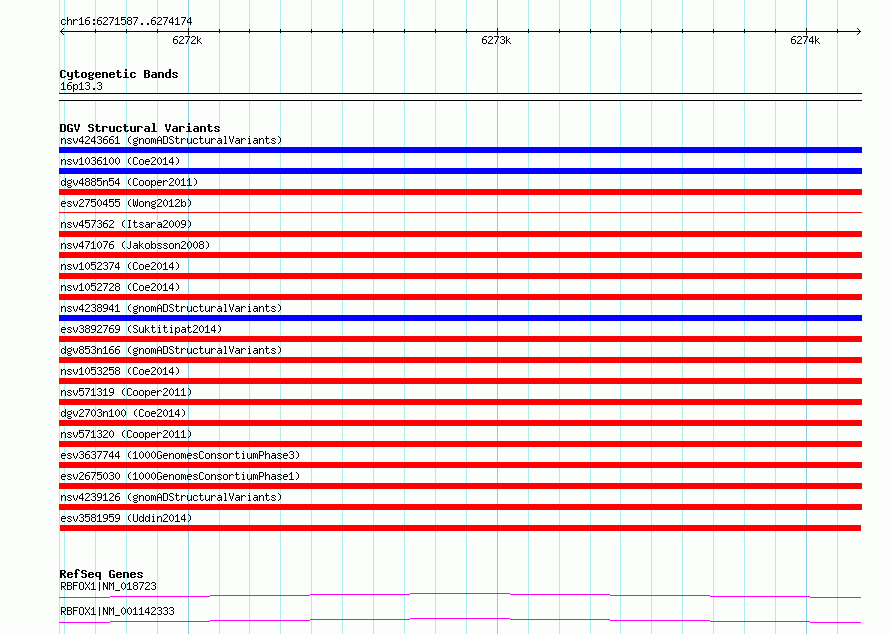Select the red bar under nsv1052728
The height and width of the screenshot is (634, 890).
pos(460,297)
